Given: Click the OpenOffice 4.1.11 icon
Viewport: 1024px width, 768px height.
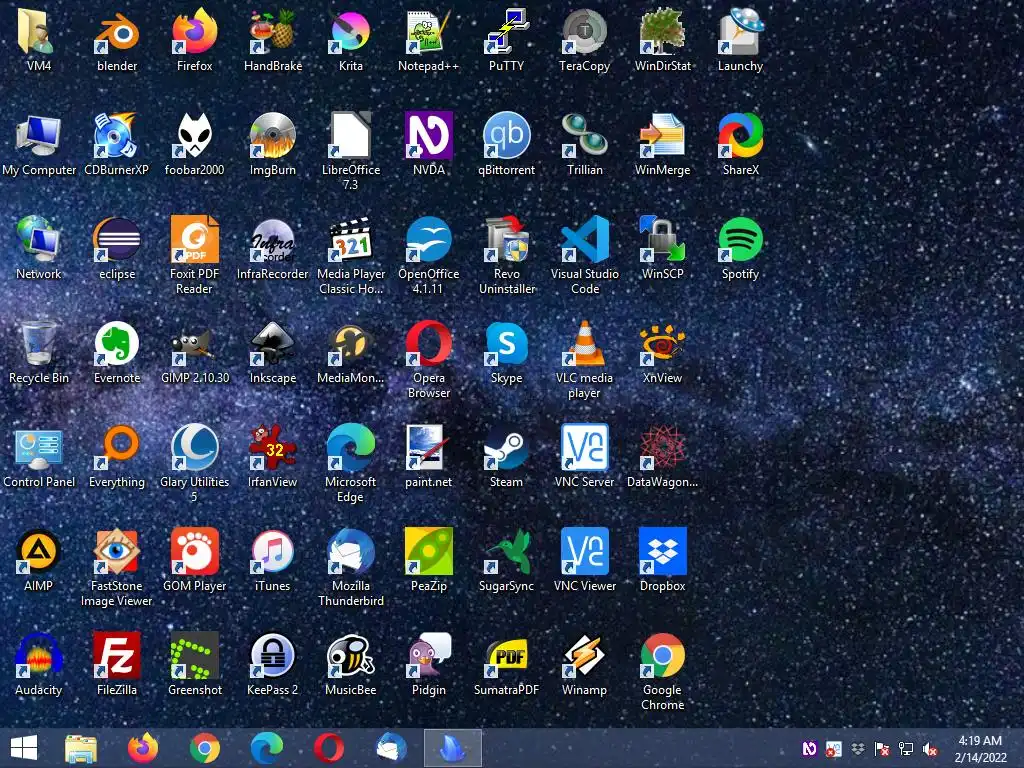Looking at the screenshot, I should [428, 240].
